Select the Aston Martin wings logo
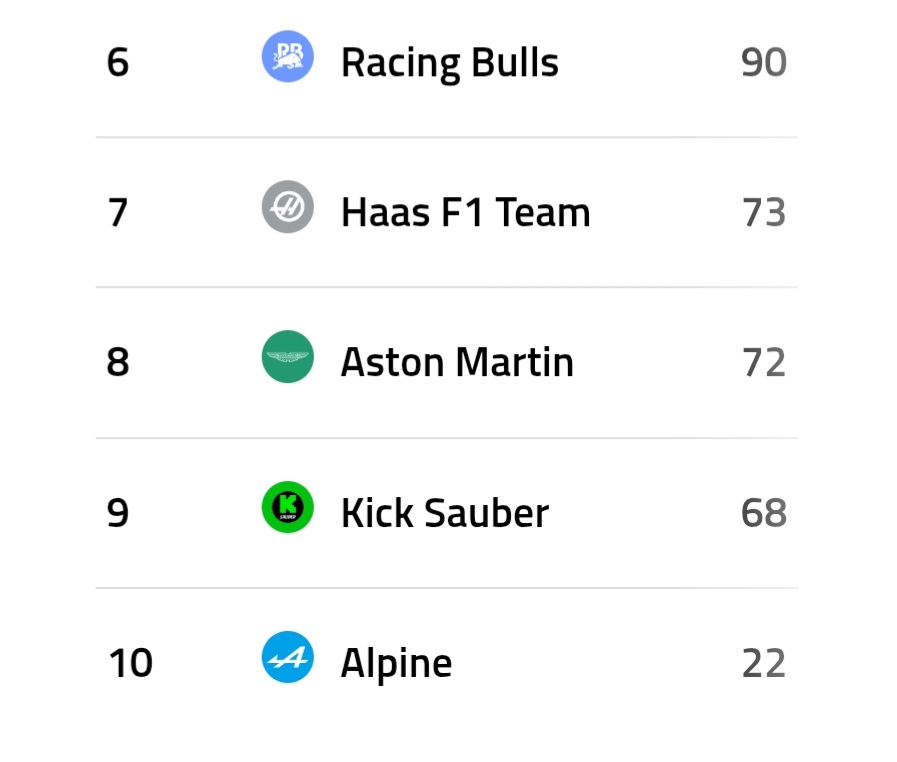Image resolution: width=897 pixels, height=762 pixels. click(288, 357)
